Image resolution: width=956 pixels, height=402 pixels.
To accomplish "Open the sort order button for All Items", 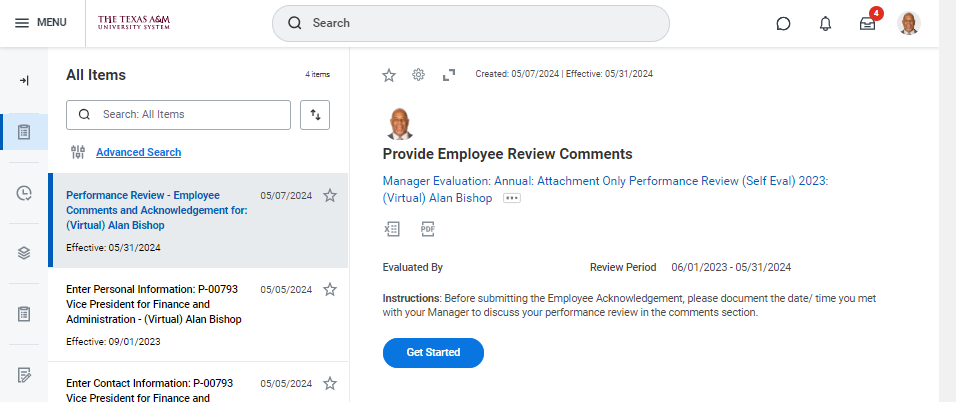I will coord(315,114).
